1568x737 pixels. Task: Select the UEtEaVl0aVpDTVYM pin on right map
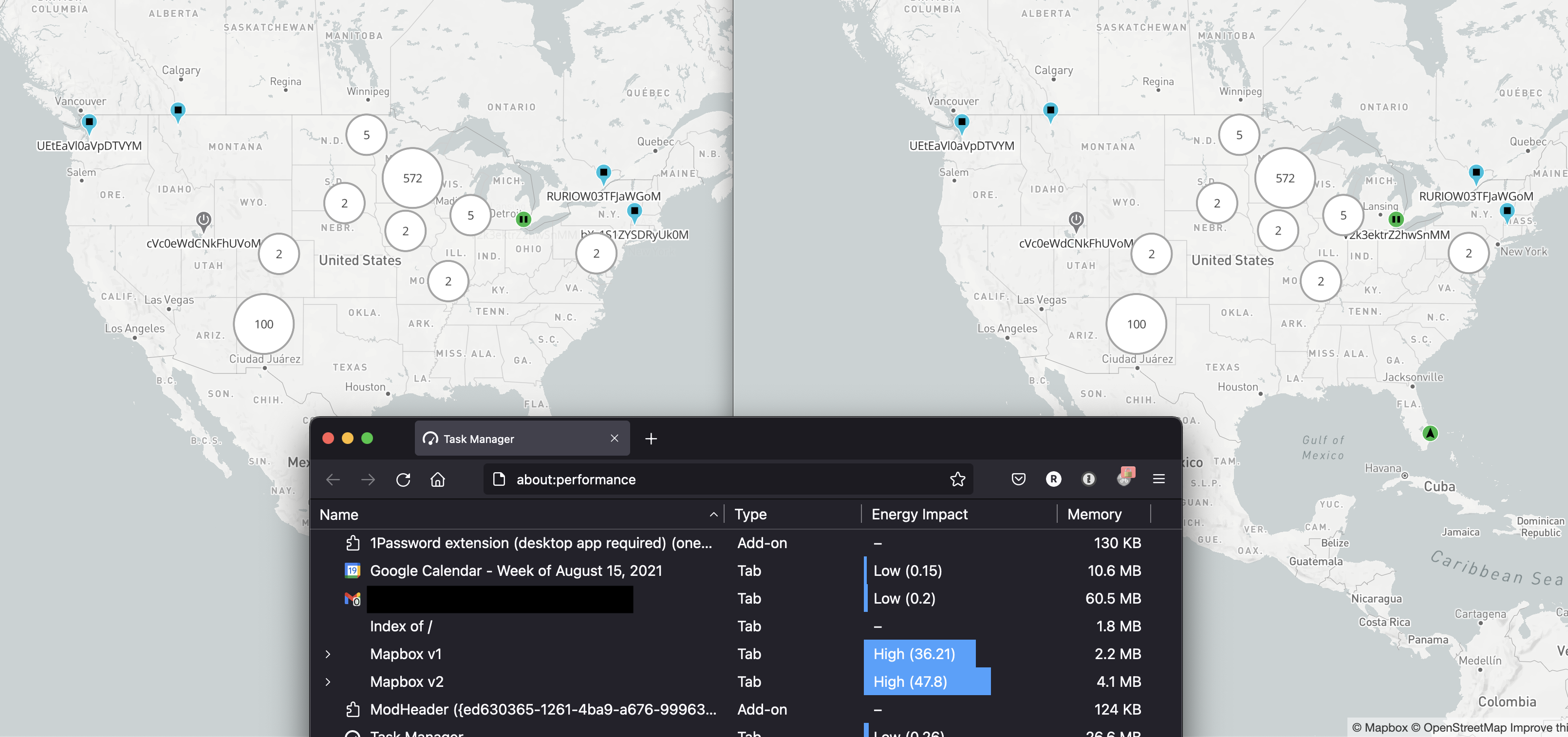pos(962,124)
